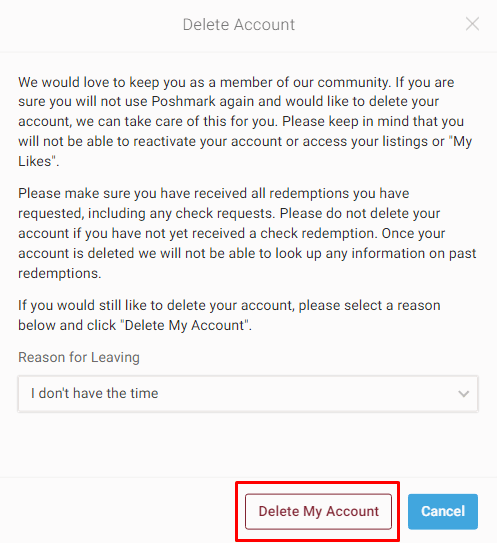Cancel the account deletion
This screenshot has height=543, width=497.
point(443,511)
